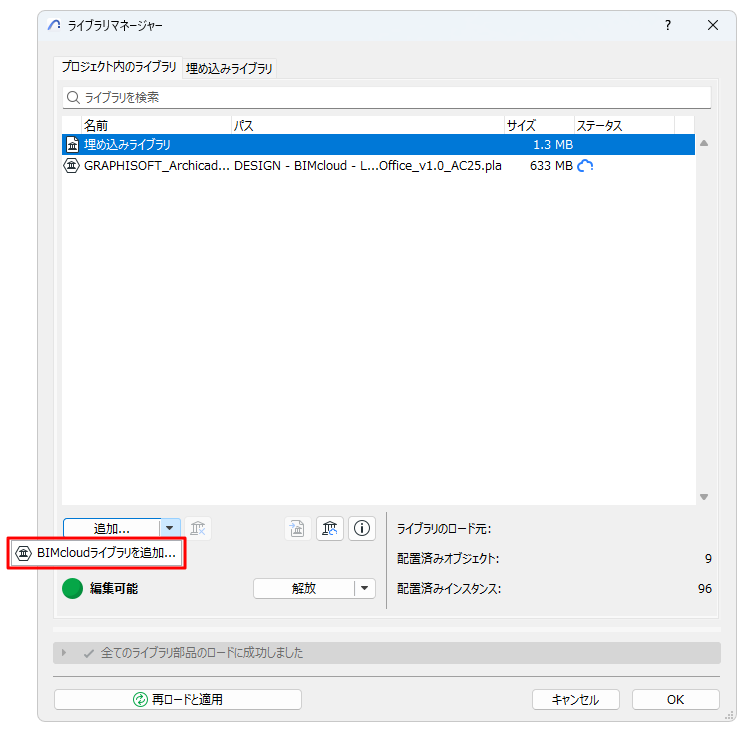This screenshot has width=748, height=731.
Task: Click the 1.3 MB size value
Action: click(x=553, y=145)
